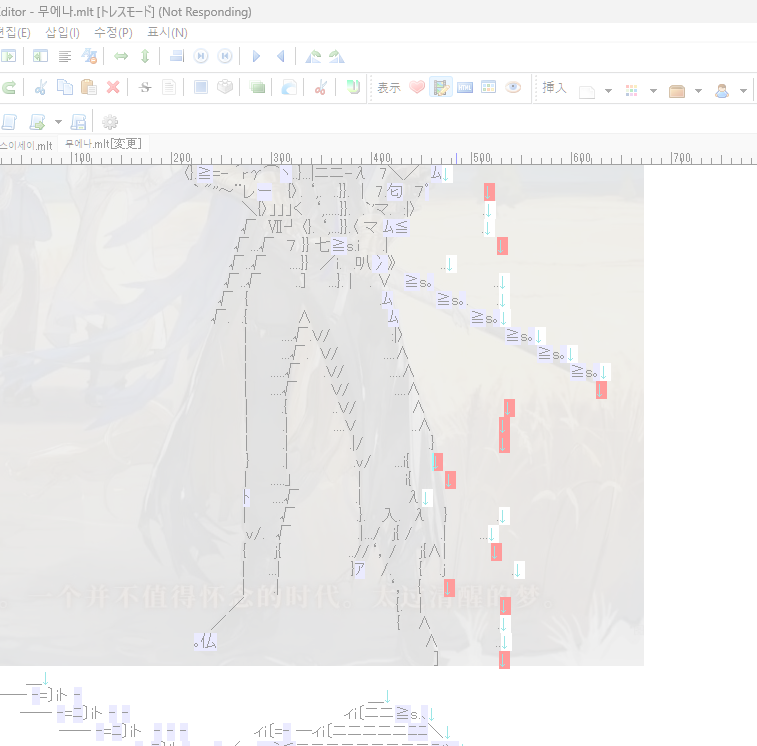
Task: Switch to the 무에나.mlt tab
Action: click(104, 144)
